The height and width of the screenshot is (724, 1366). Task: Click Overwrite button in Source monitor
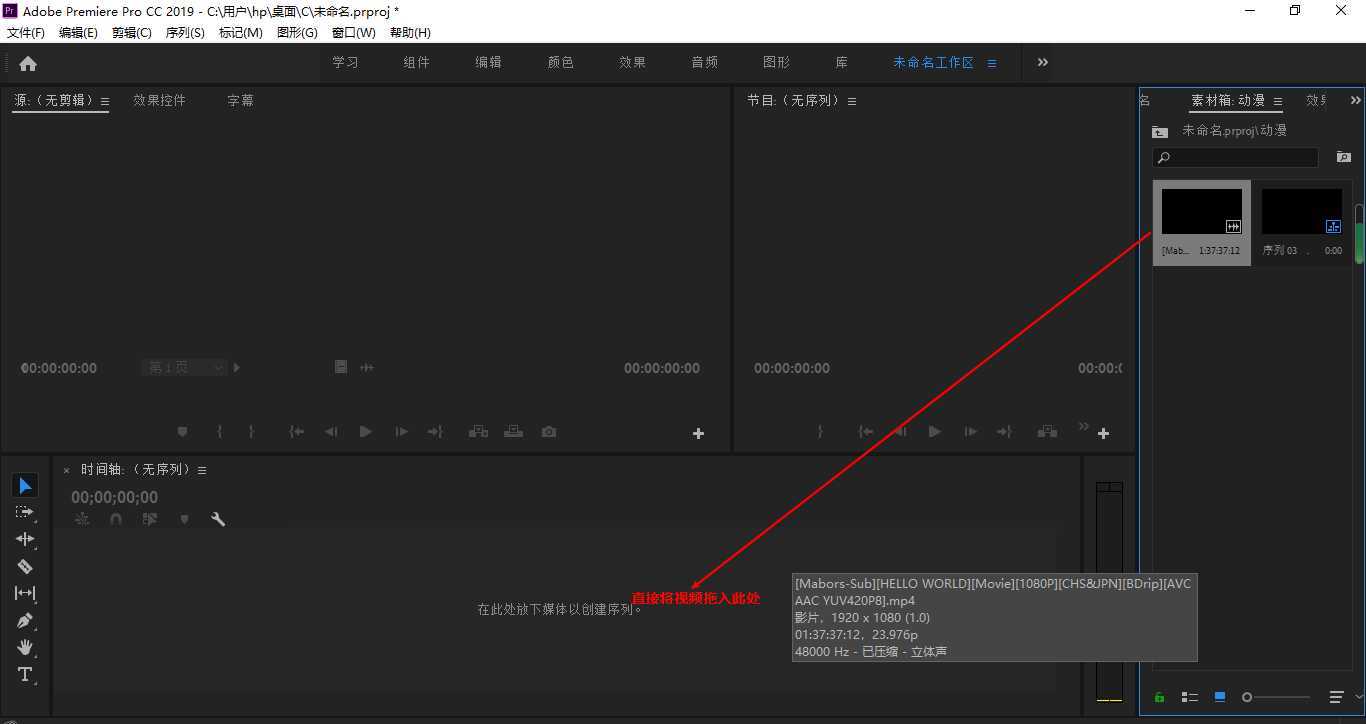coord(513,432)
